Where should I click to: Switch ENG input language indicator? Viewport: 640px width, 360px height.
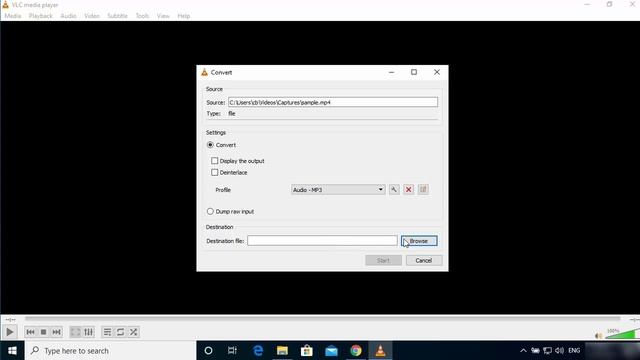(x=574, y=351)
